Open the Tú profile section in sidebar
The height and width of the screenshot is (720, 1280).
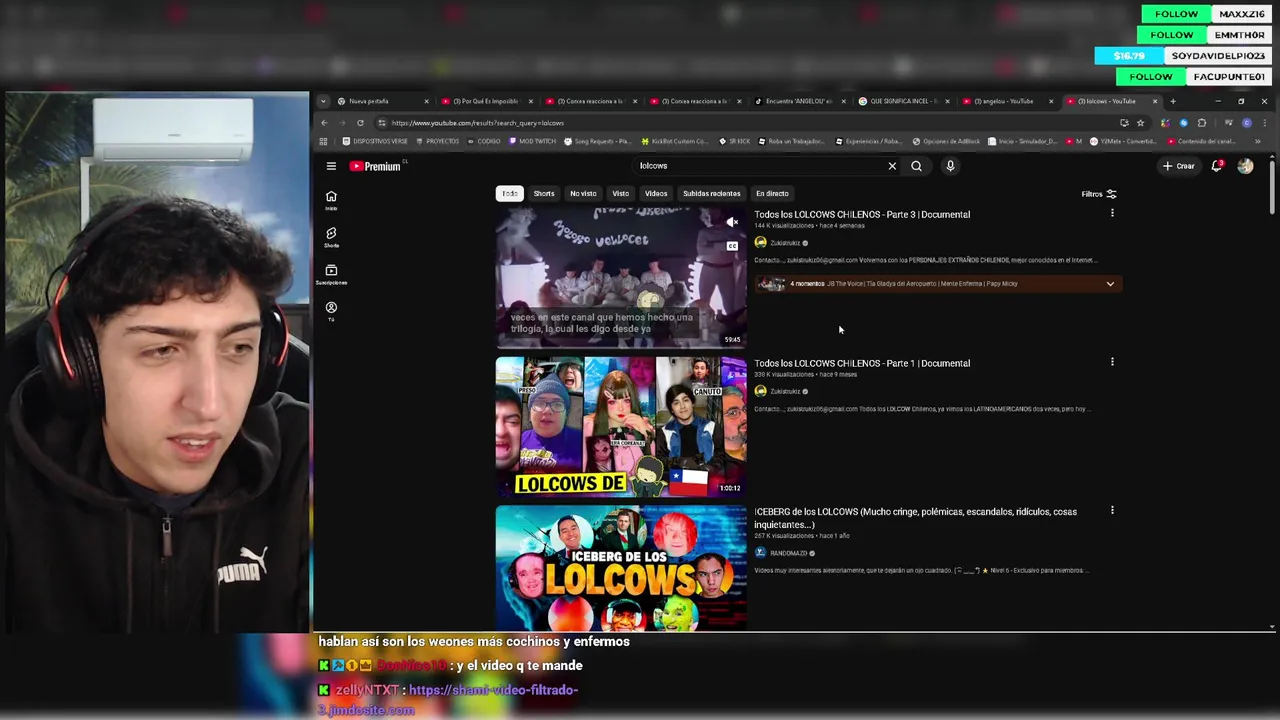(x=331, y=311)
